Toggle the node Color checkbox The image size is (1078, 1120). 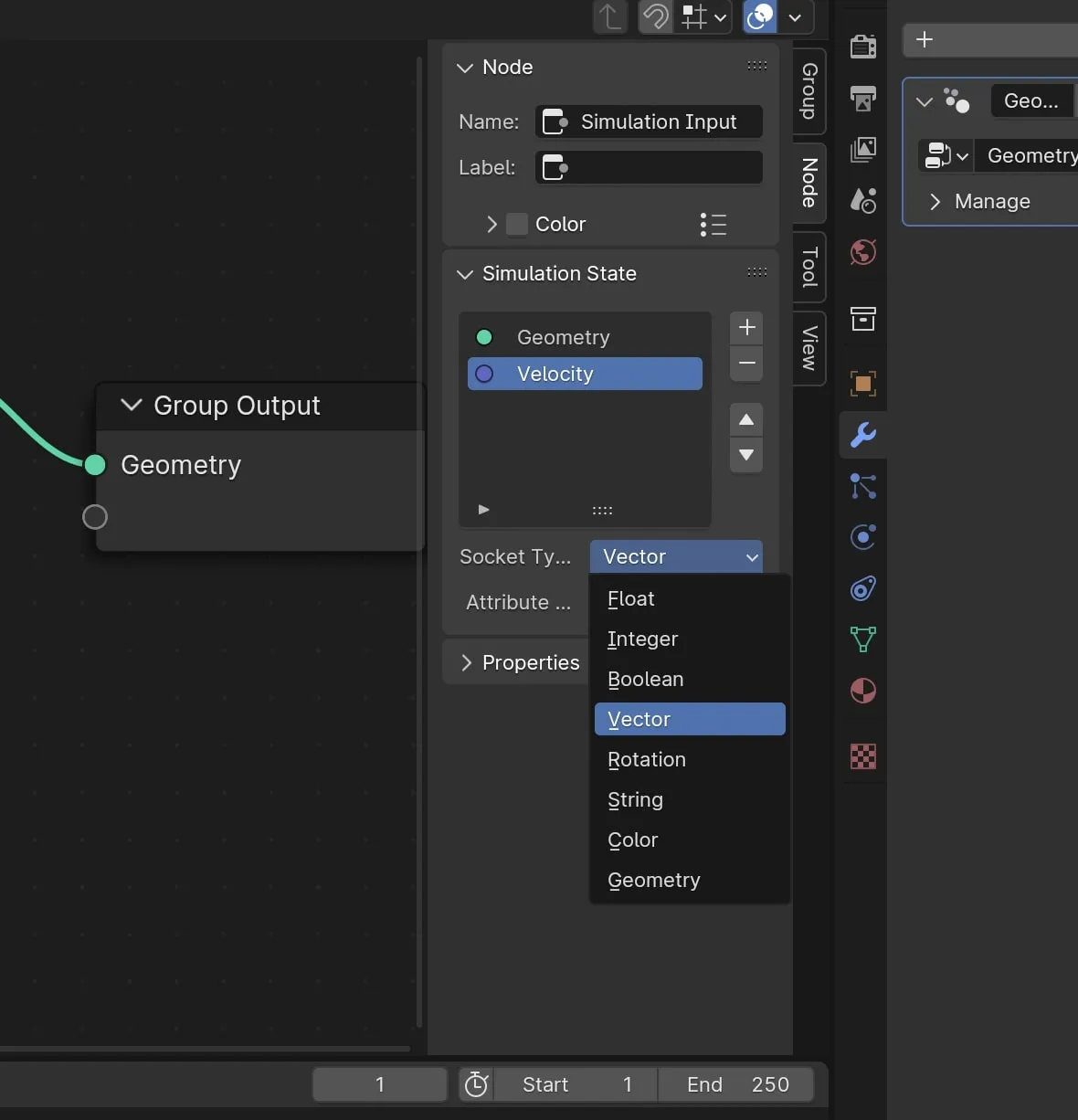point(517,225)
